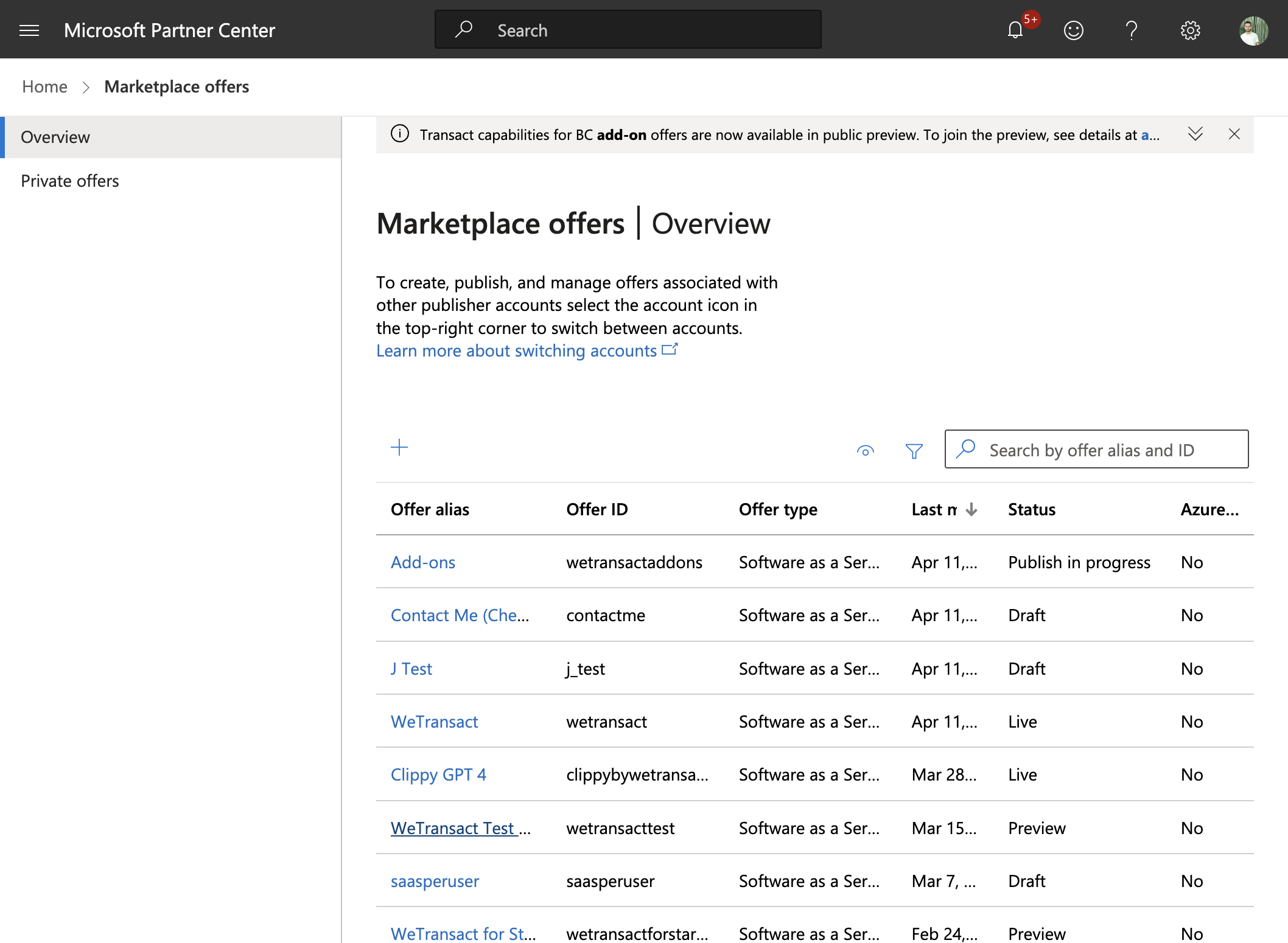Image resolution: width=1288 pixels, height=943 pixels.
Task: Click the plus icon to create offer
Action: click(399, 448)
